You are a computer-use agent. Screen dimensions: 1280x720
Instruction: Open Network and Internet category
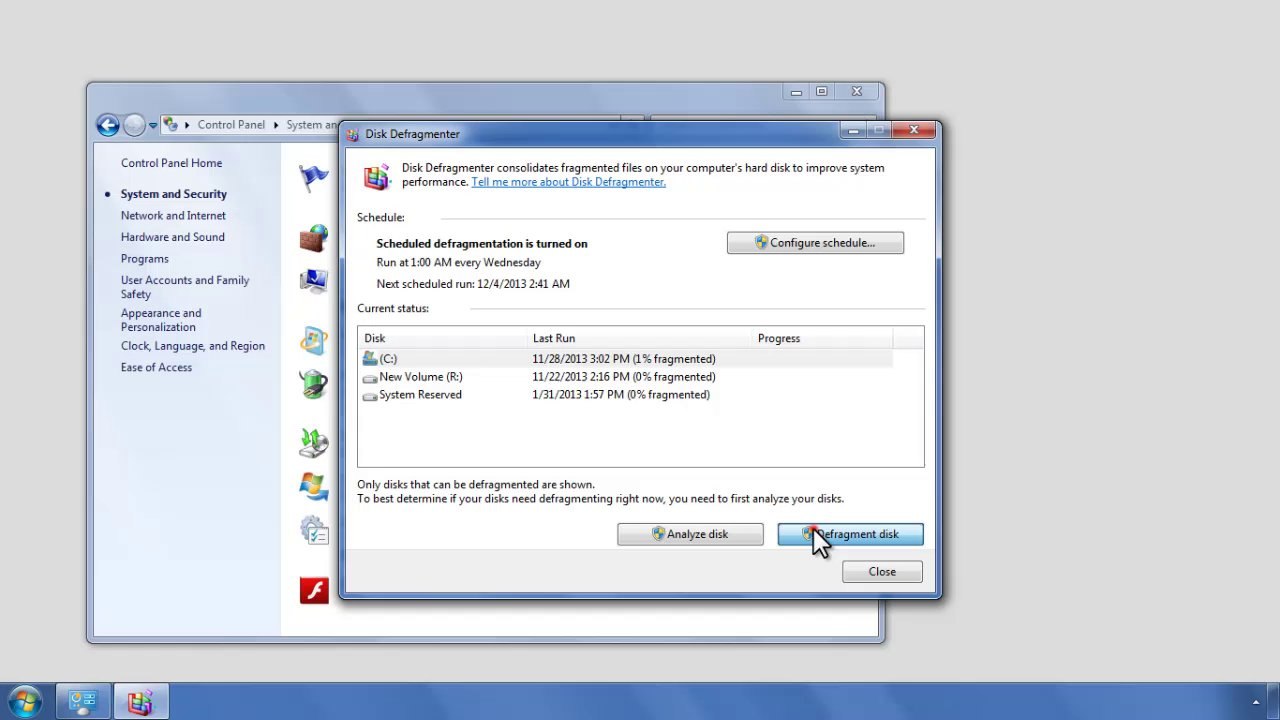(173, 216)
